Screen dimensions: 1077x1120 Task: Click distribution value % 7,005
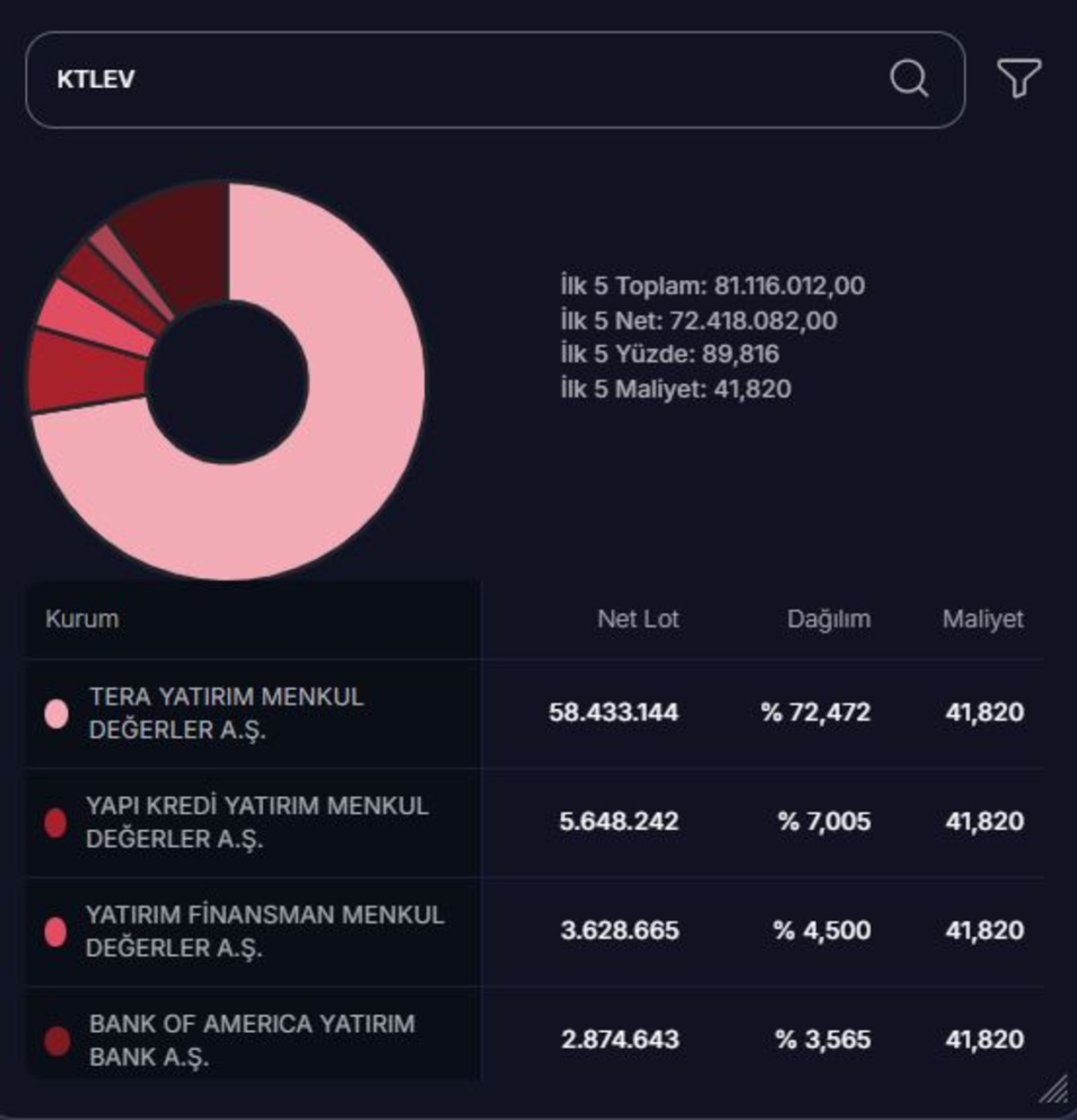point(824,822)
